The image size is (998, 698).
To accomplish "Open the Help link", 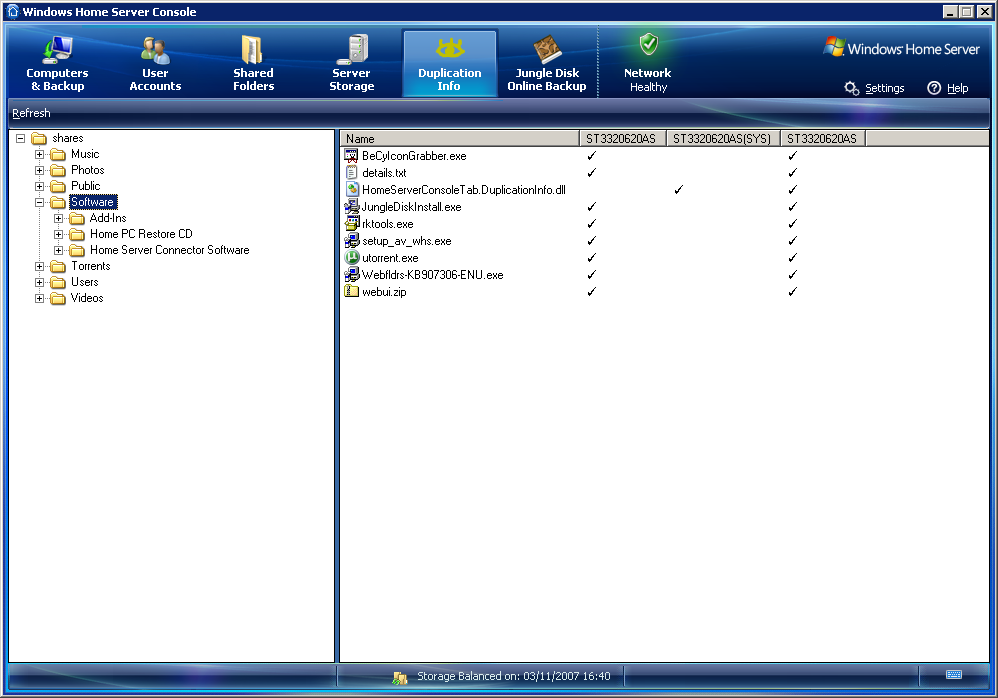I will coord(957,88).
